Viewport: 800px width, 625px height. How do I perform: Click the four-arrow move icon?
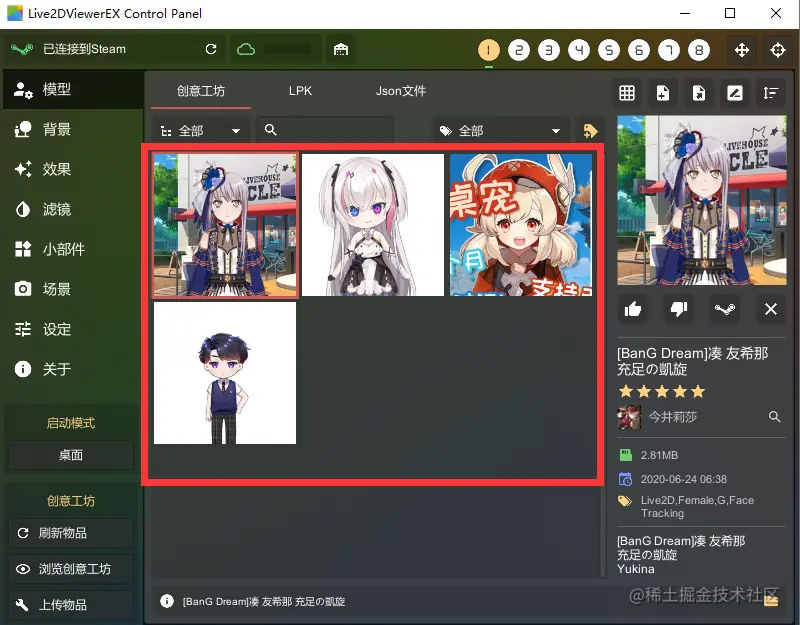click(x=742, y=50)
